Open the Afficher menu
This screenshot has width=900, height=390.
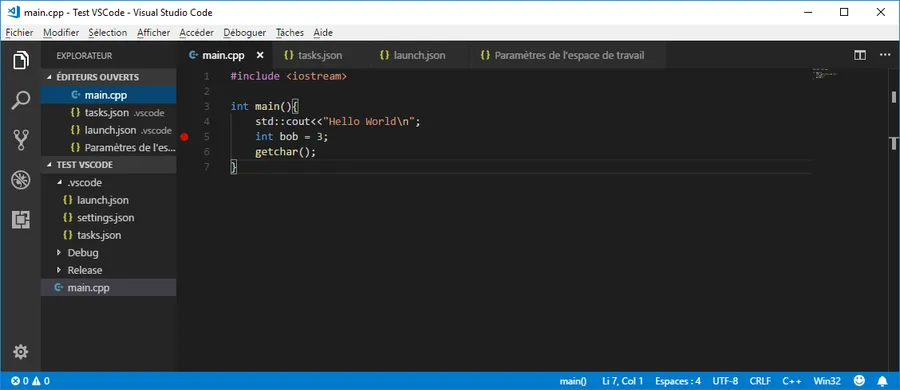[153, 33]
